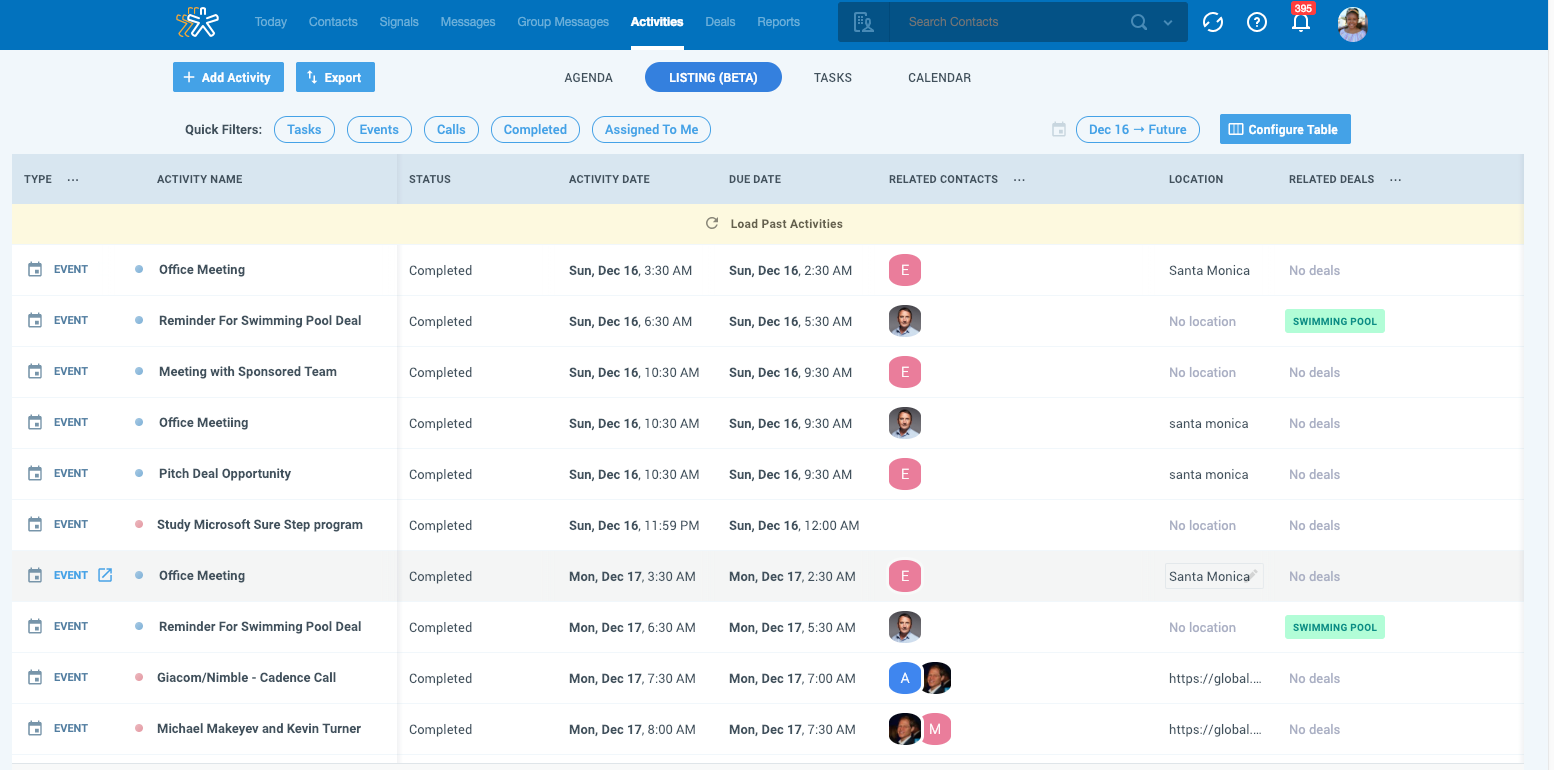Select the SWIMMING POOL green deal tag

pos(1334,321)
